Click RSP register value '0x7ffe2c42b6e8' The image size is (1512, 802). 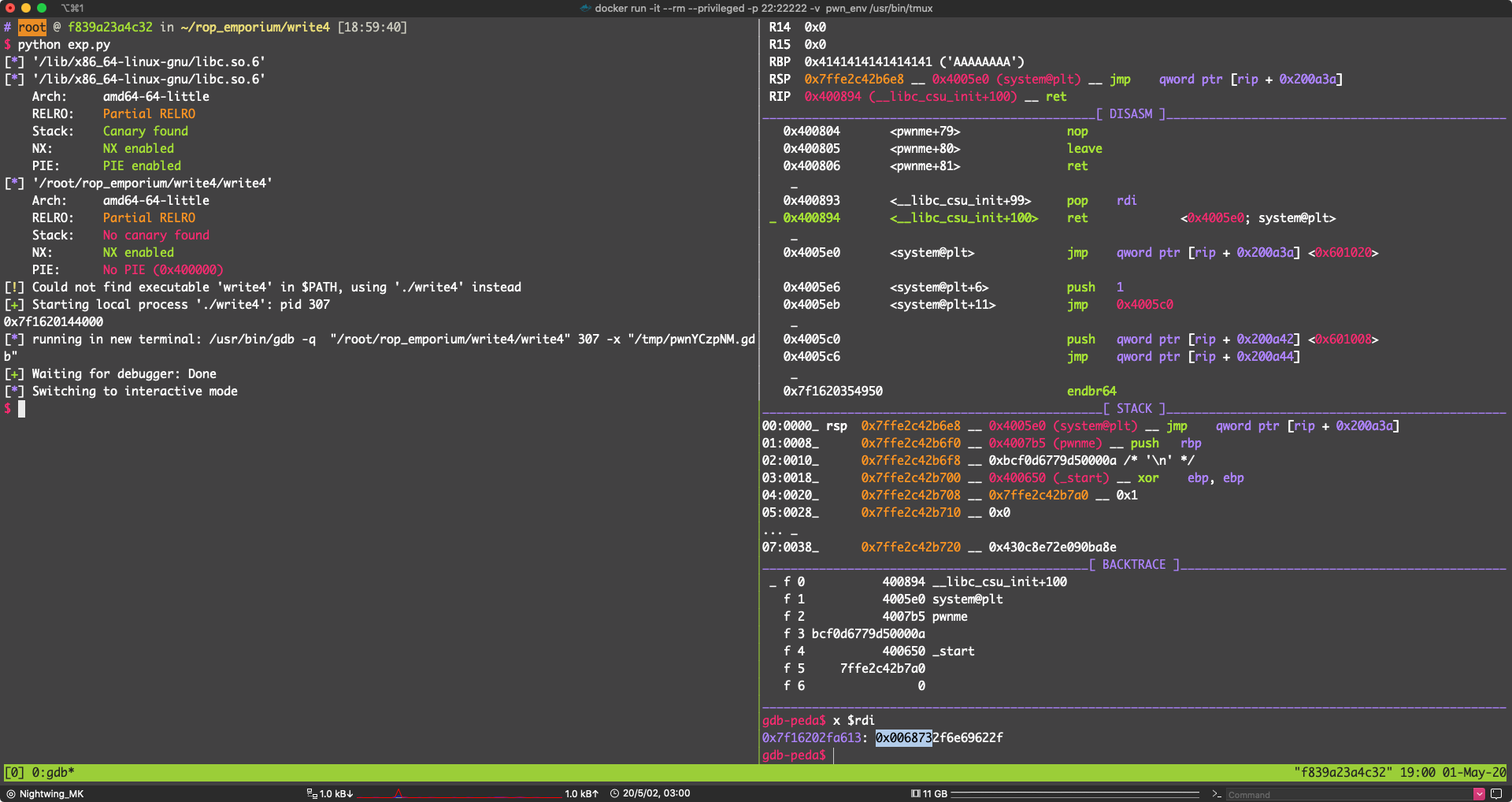click(x=854, y=79)
